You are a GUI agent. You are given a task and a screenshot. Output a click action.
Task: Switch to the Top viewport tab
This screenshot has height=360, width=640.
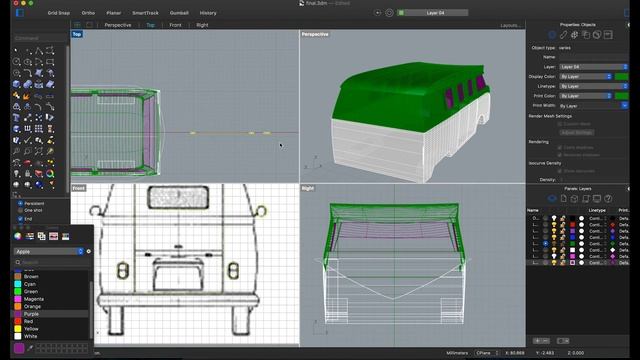point(150,25)
